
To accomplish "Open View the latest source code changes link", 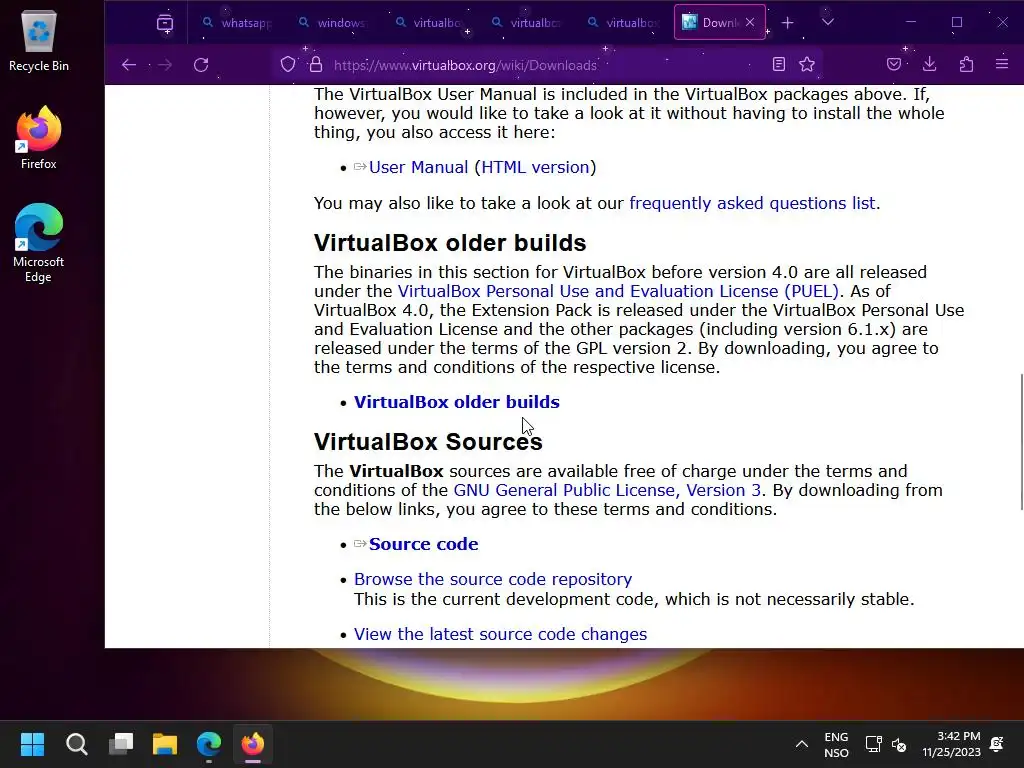I will click(x=500, y=634).
